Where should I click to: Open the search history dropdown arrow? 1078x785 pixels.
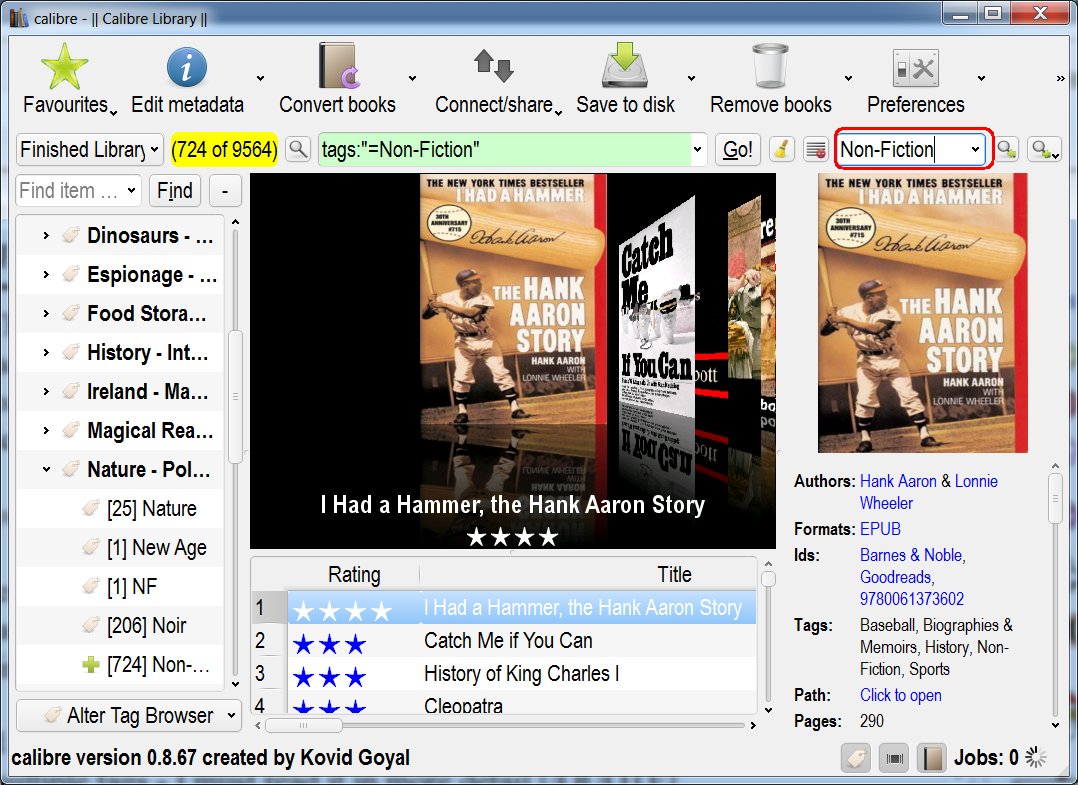coord(698,149)
